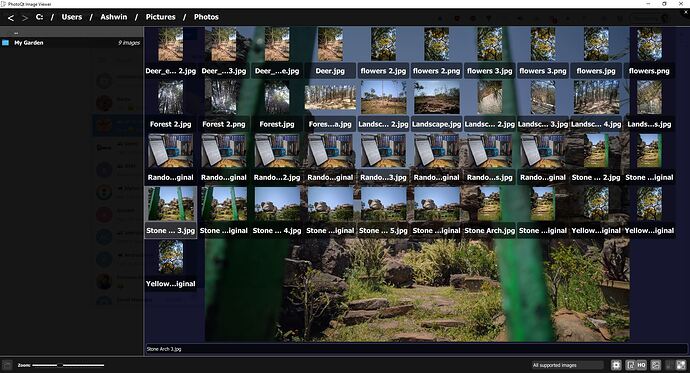Open the Deer_e... 2.jpg thumbnail

pyautogui.click(x=171, y=52)
